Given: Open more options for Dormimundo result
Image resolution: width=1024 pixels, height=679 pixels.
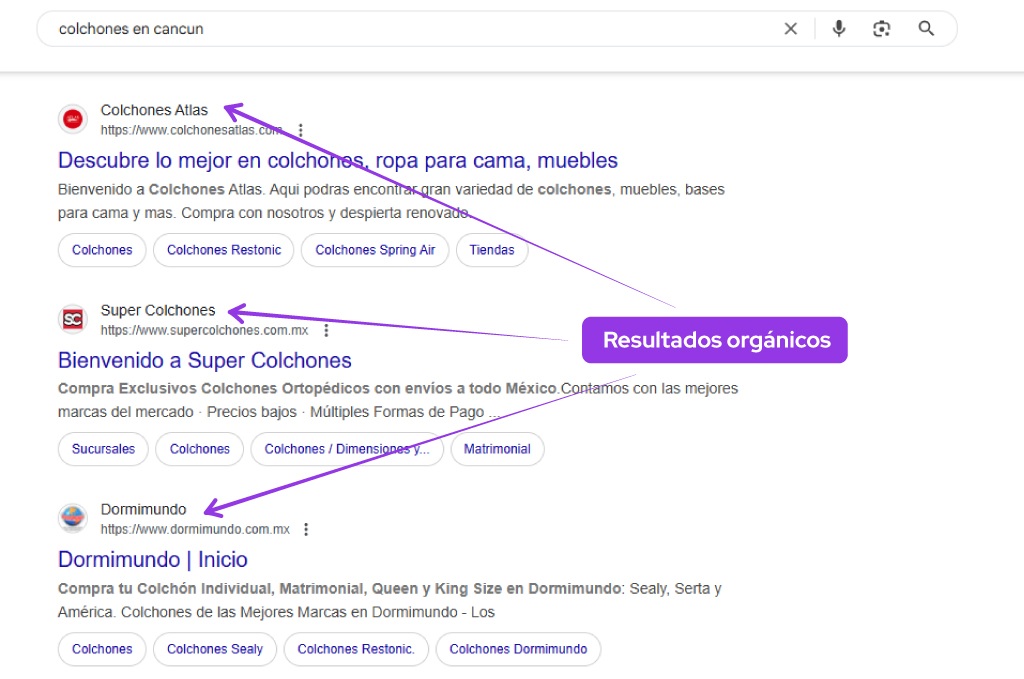Looking at the screenshot, I should point(306,529).
